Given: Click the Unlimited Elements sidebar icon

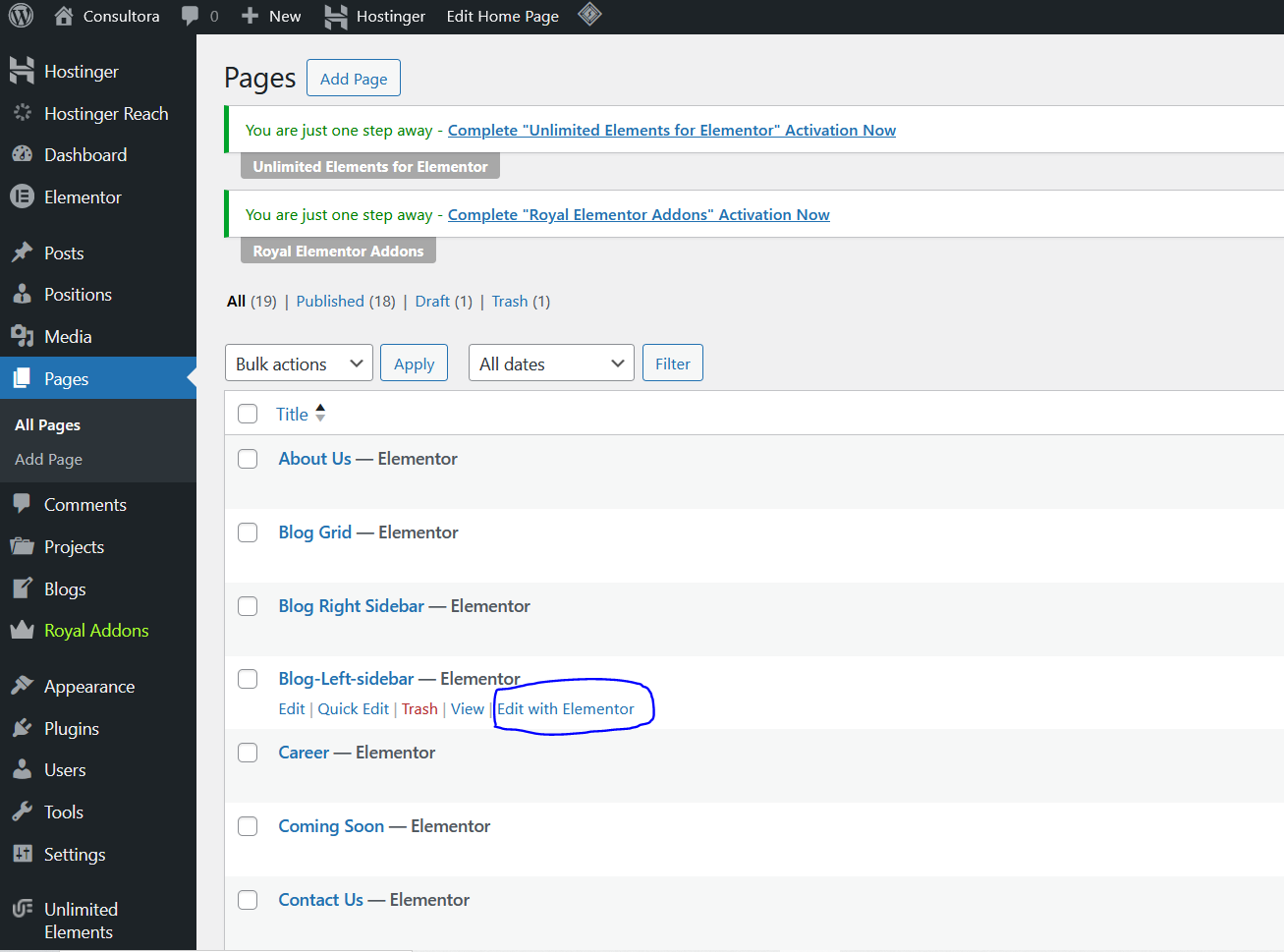Looking at the screenshot, I should pos(22,909).
